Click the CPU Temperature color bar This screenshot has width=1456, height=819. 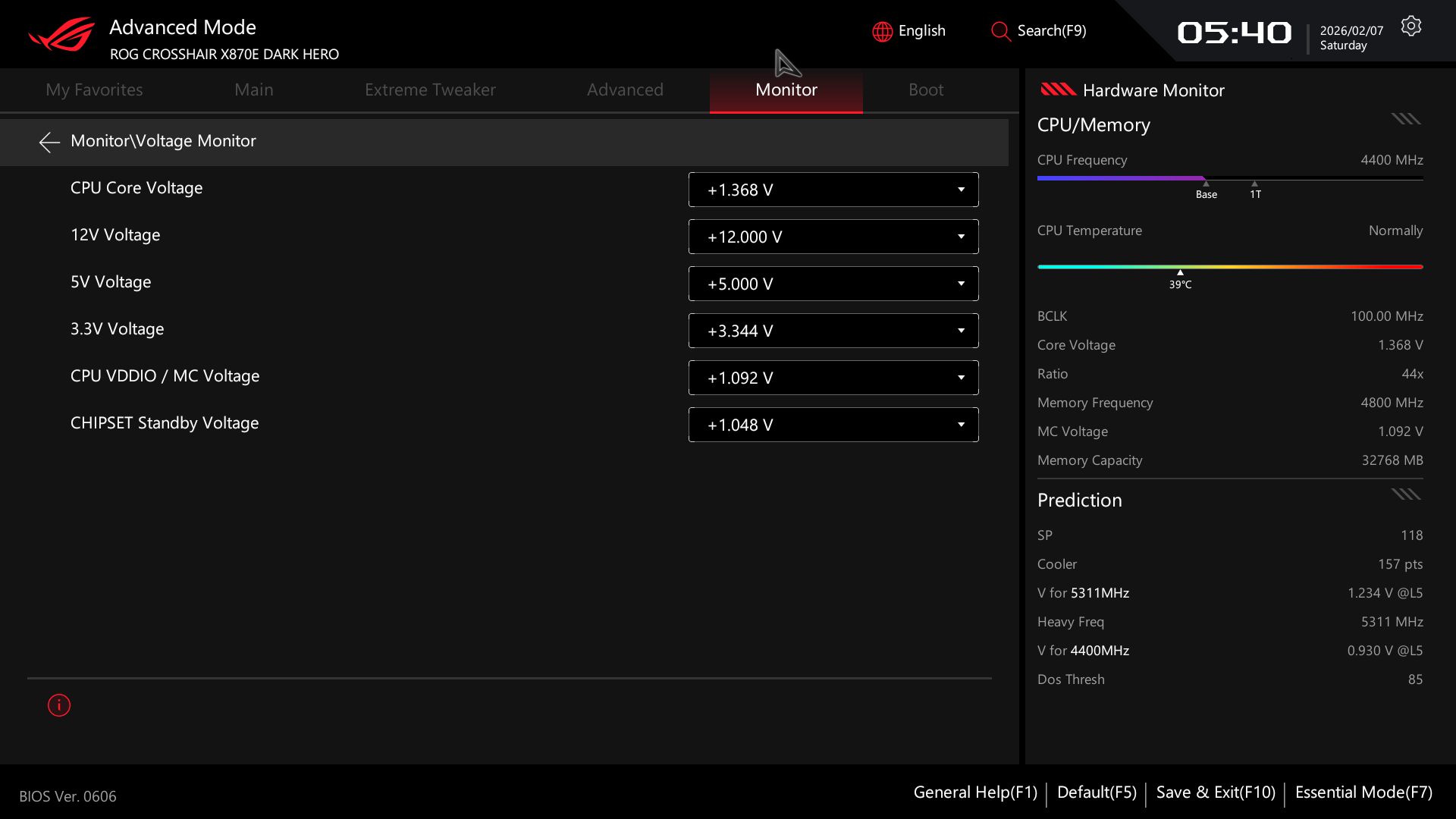coord(1229,267)
